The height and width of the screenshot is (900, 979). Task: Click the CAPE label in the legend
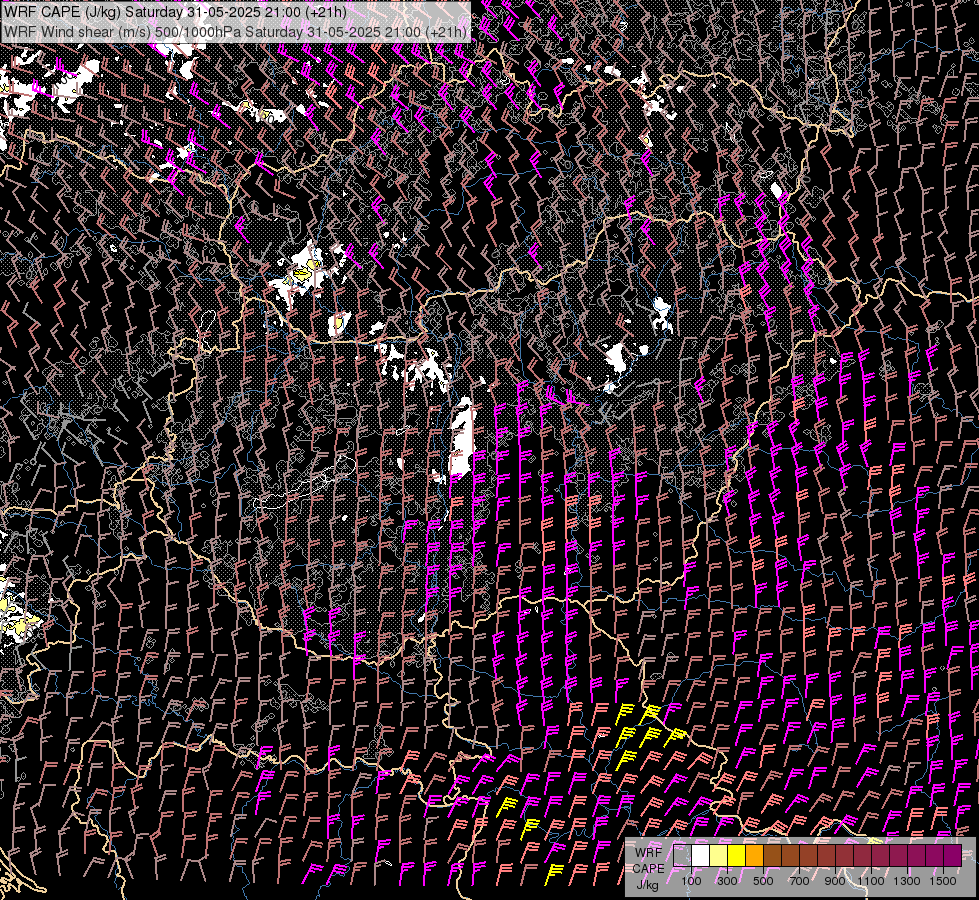pos(648,869)
